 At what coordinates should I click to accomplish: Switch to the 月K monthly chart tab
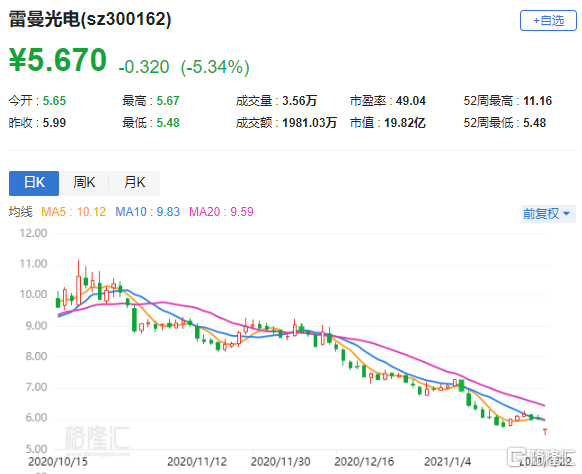(x=134, y=183)
